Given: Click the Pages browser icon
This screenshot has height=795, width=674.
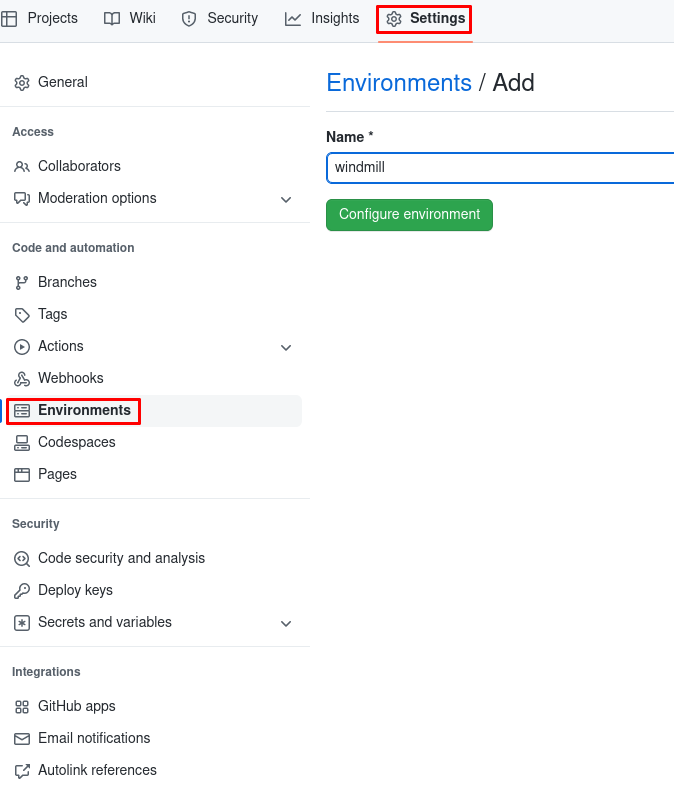Looking at the screenshot, I should click(22, 475).
